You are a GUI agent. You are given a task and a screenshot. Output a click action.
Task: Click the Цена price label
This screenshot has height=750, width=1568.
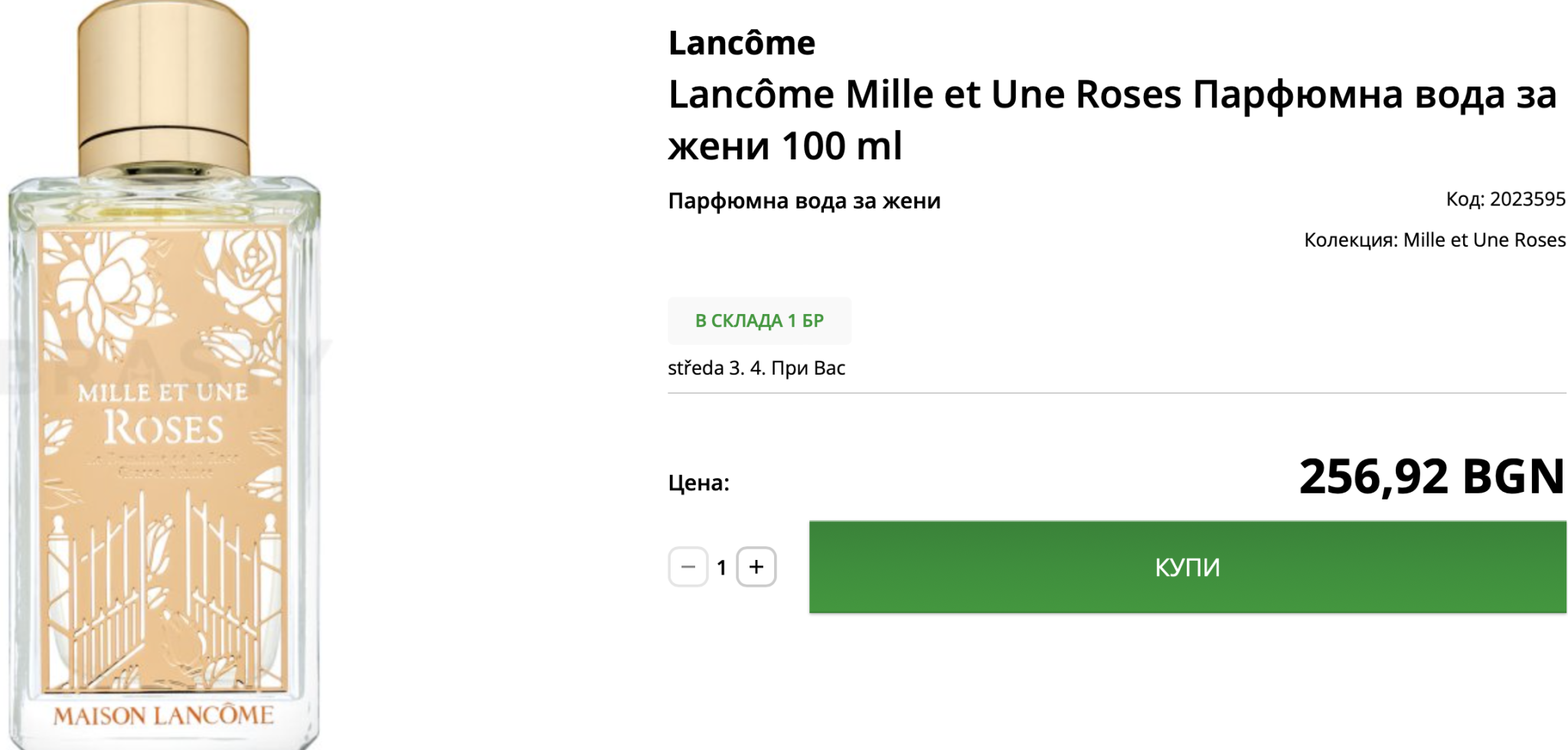point(698,483)
